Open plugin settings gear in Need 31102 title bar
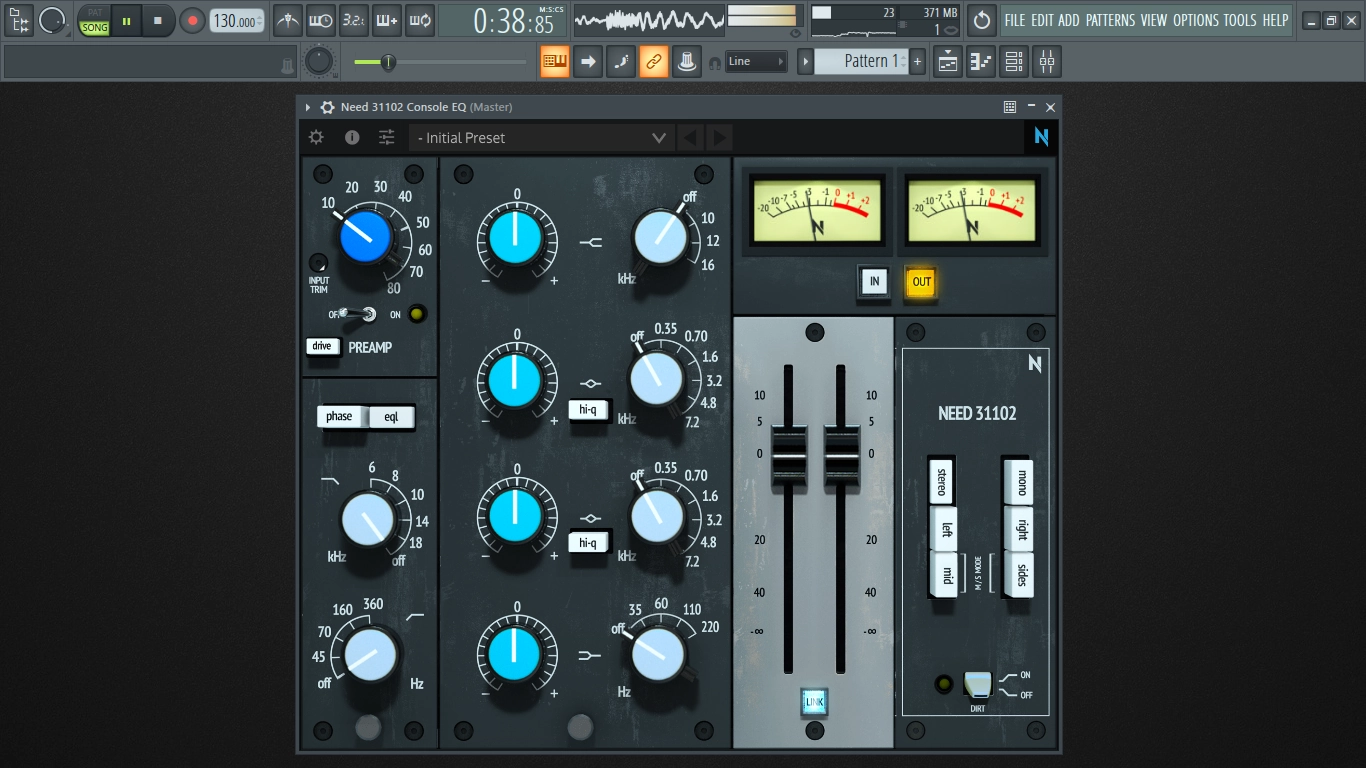The height and width of the screenshot is (768, 1366). [327, 107]
